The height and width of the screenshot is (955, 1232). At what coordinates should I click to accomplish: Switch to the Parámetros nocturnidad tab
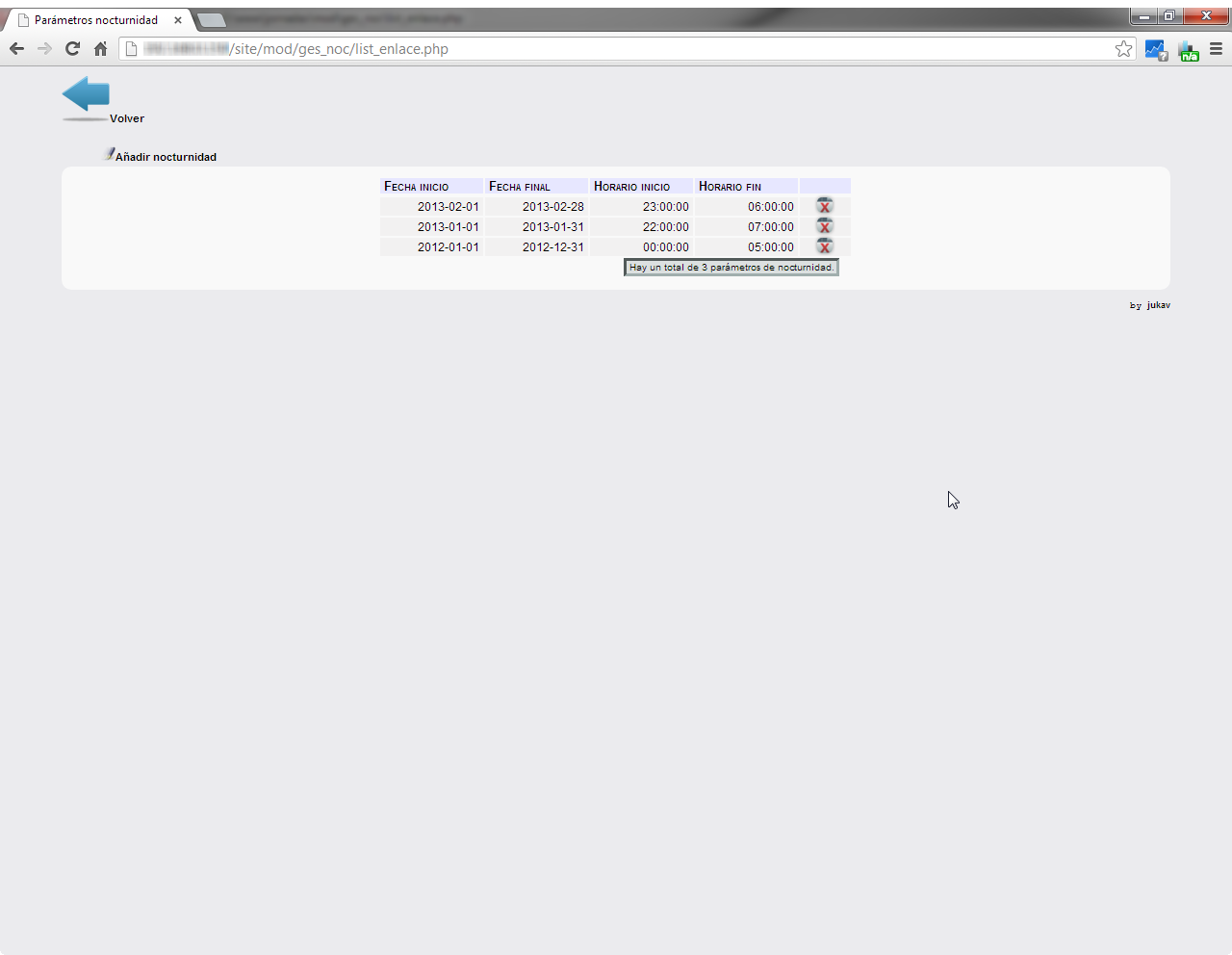coord(95,20)
